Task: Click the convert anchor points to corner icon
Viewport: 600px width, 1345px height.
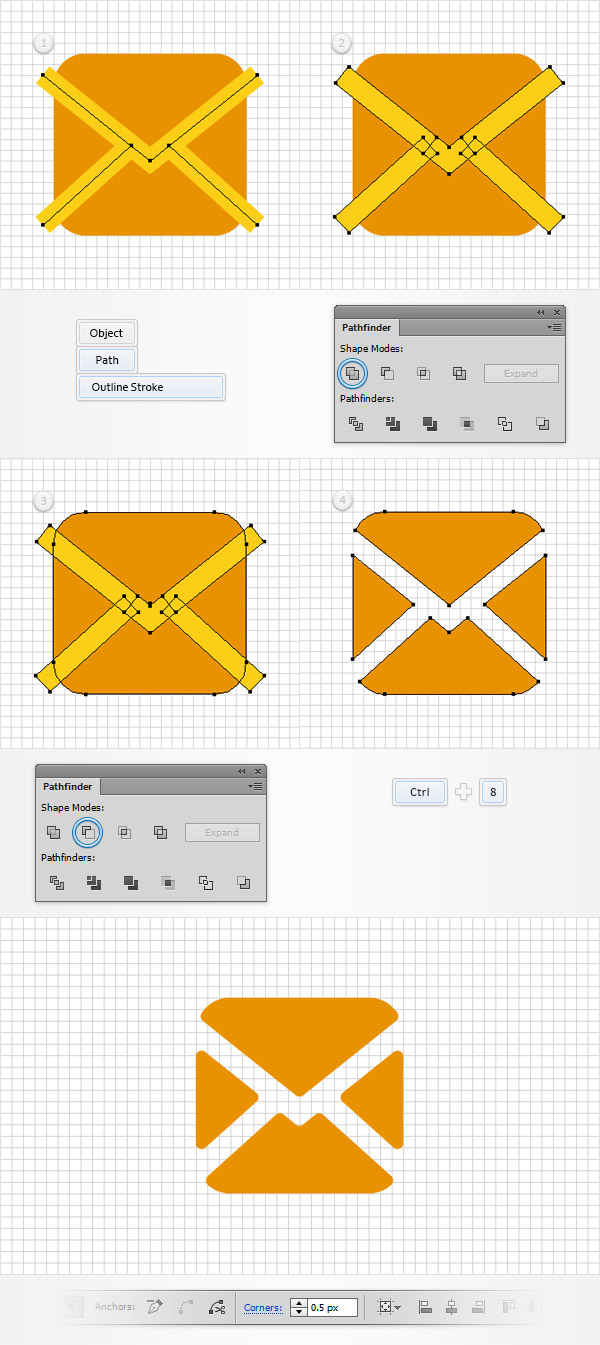Action: 154,1306
